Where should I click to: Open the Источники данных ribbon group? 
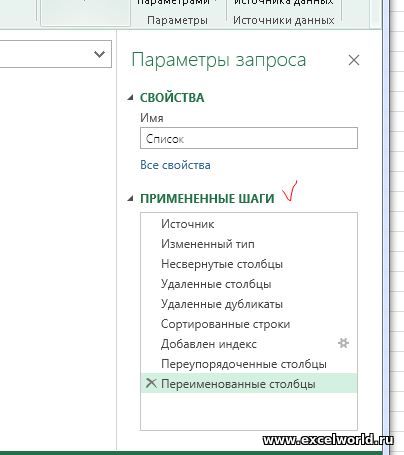[x=284, y=20]
